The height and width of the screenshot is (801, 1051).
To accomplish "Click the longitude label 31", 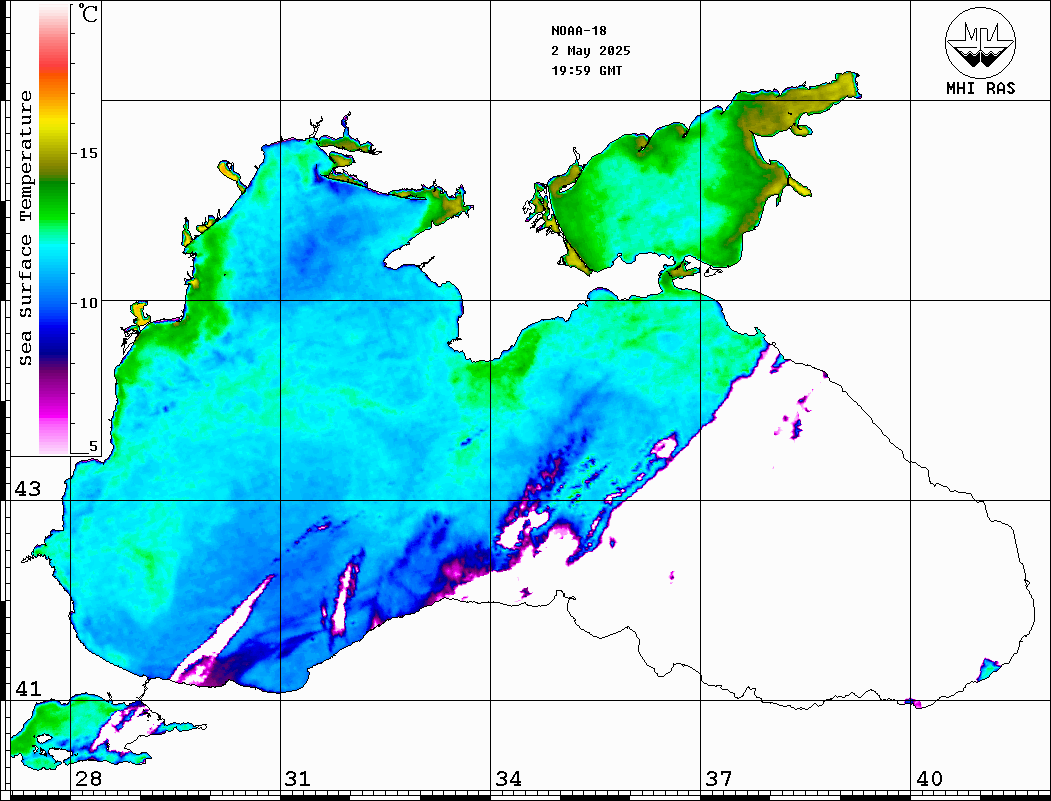I will 298,779.
